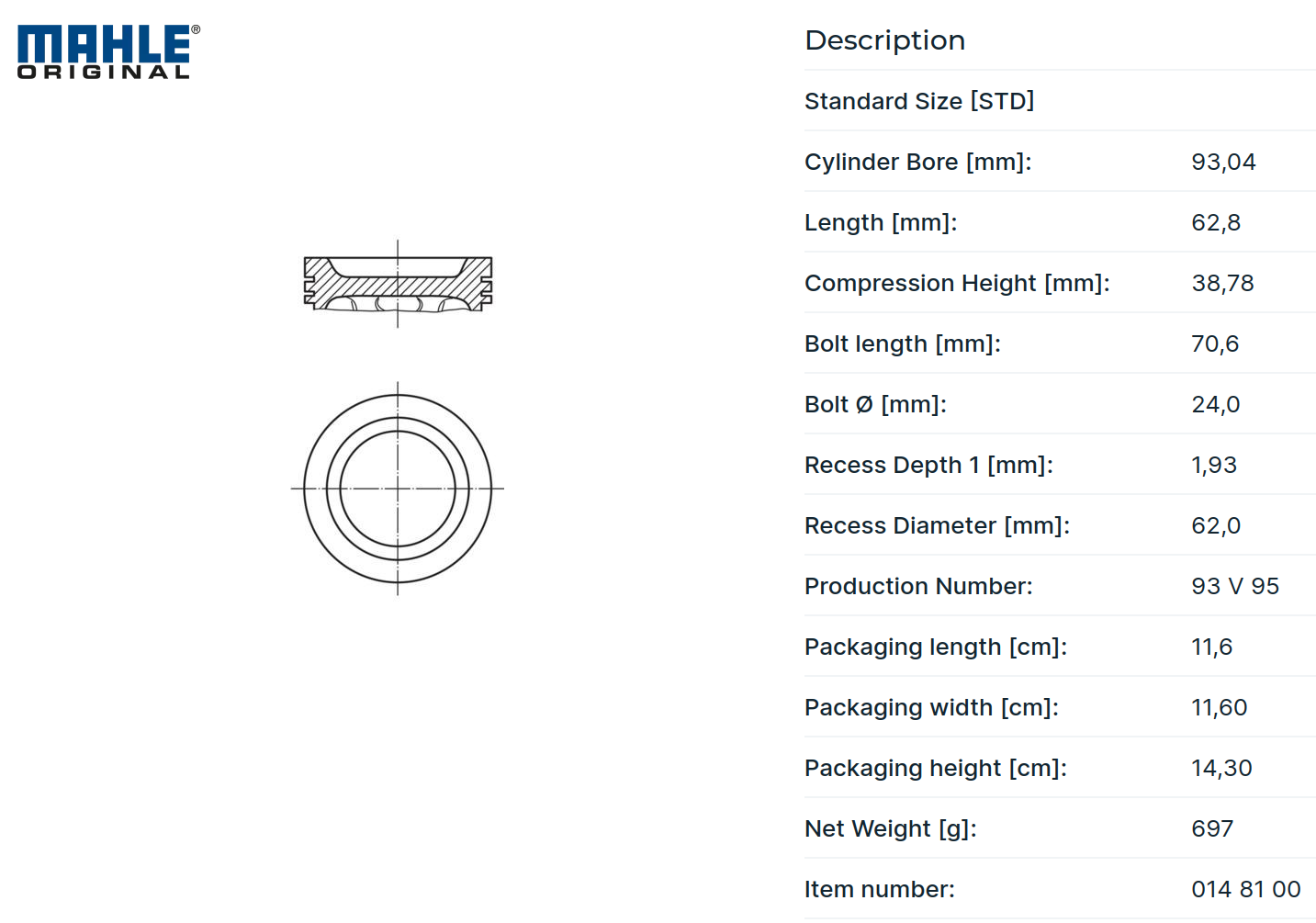Viewport: 1316px width, 923px height.
Task: Select the Compression Height value 38,78
Action: point(1222,283)
